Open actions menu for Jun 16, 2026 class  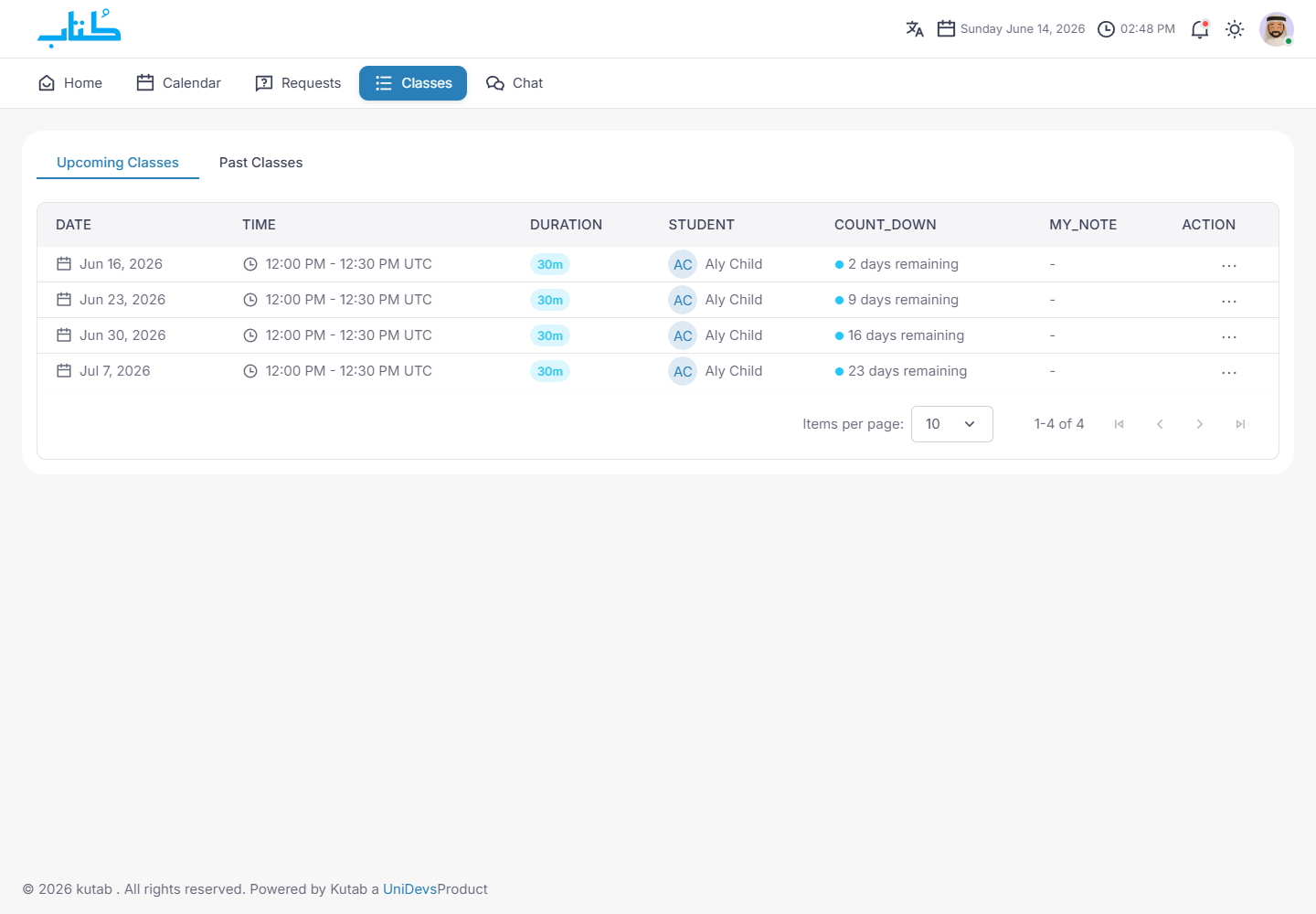1229,265
